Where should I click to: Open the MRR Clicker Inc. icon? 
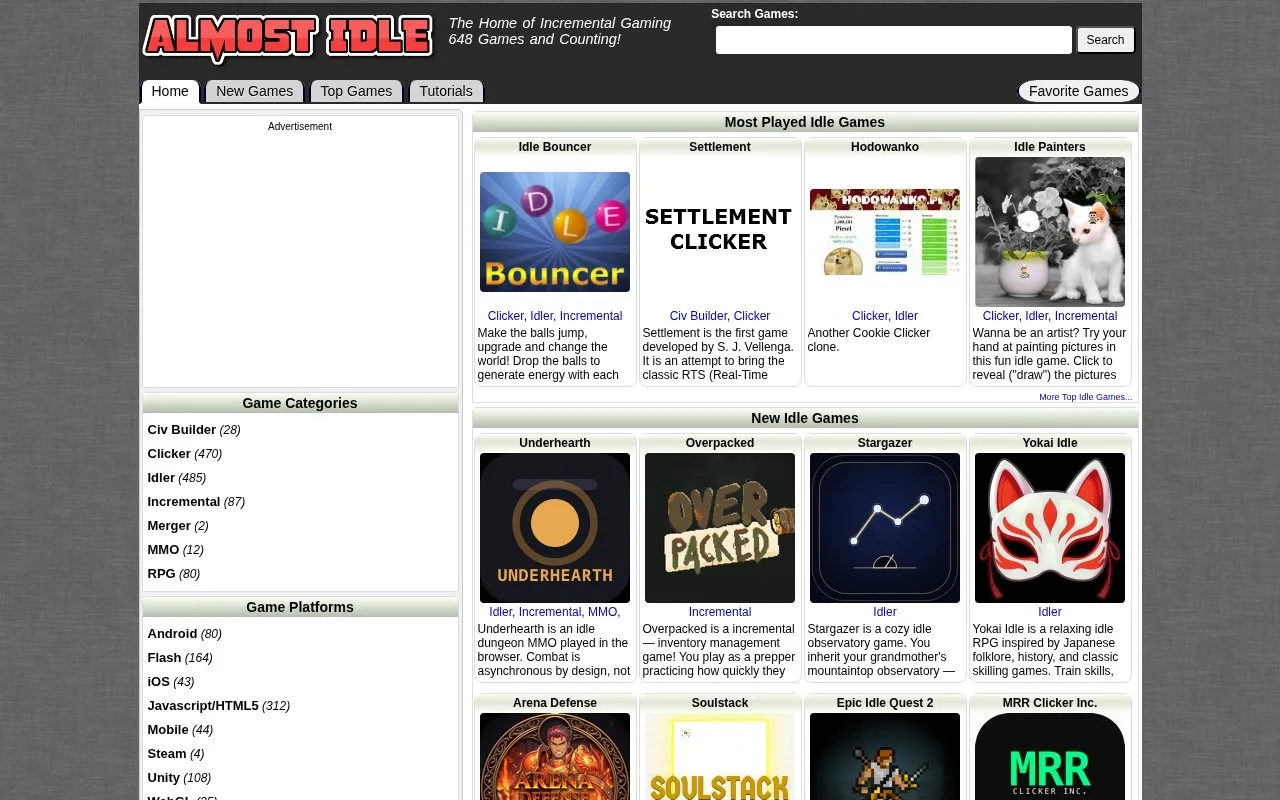1050,756
